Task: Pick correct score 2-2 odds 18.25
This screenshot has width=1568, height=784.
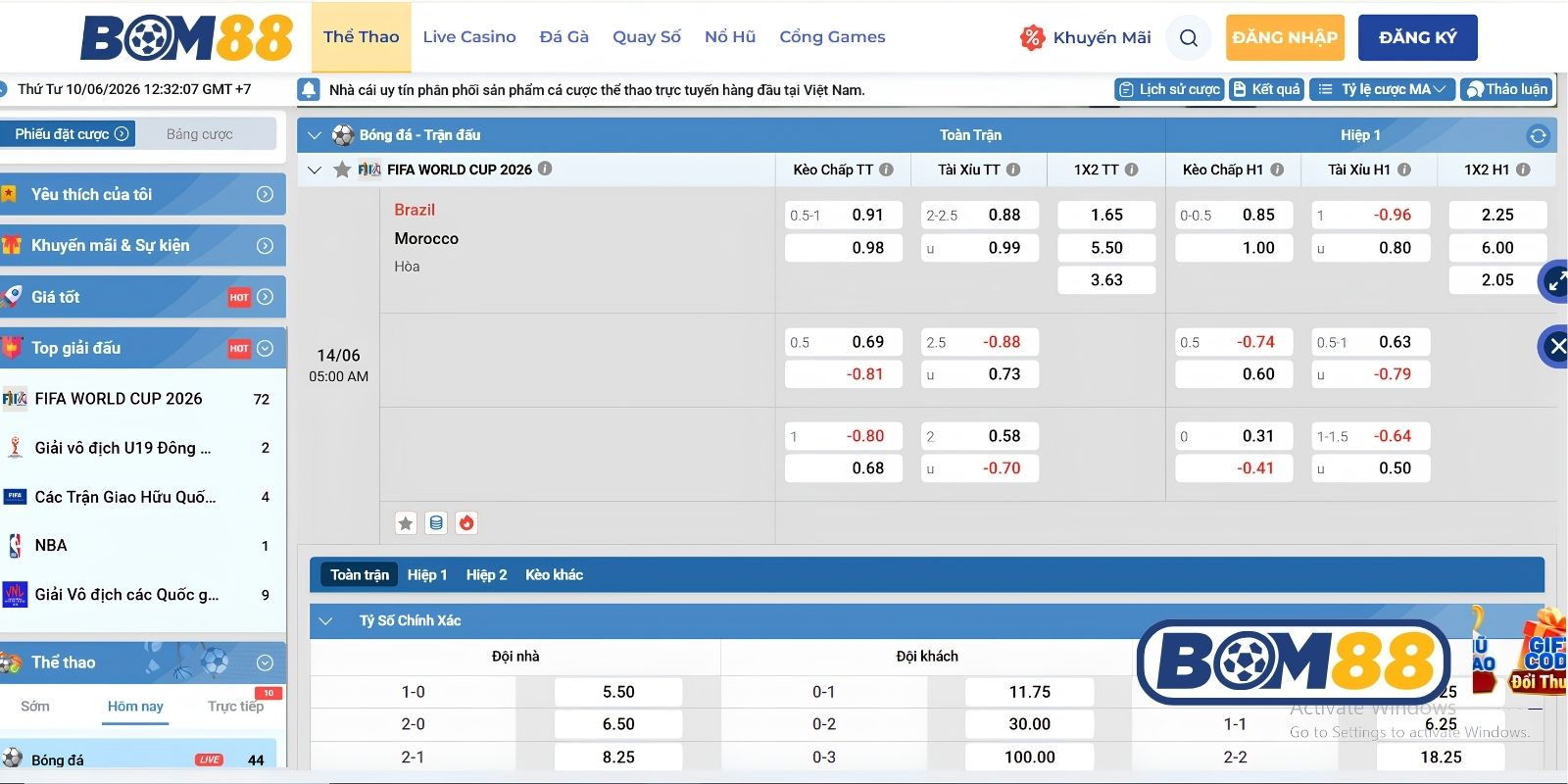Action: tap(1441, 757)
